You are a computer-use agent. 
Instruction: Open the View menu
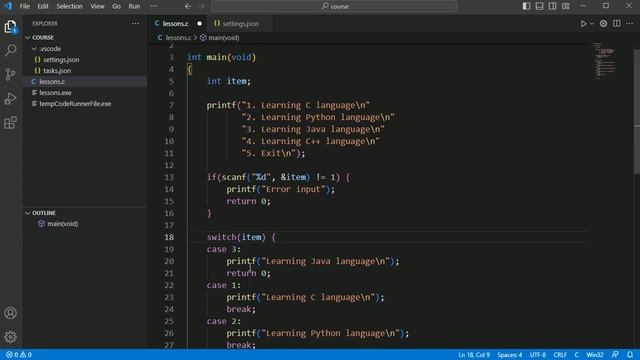click(x=97, y=6)
